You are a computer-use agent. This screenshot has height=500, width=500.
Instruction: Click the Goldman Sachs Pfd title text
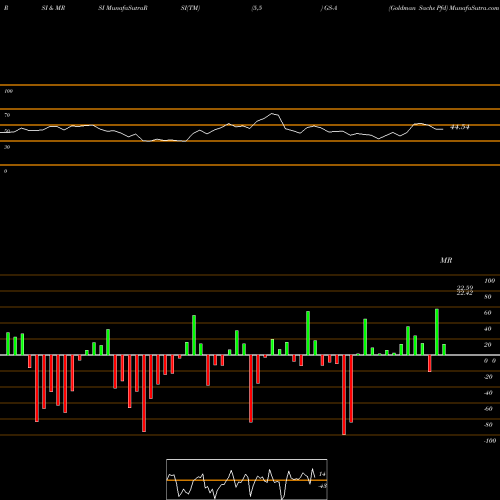pyautogui.click(x=418, y=8)
